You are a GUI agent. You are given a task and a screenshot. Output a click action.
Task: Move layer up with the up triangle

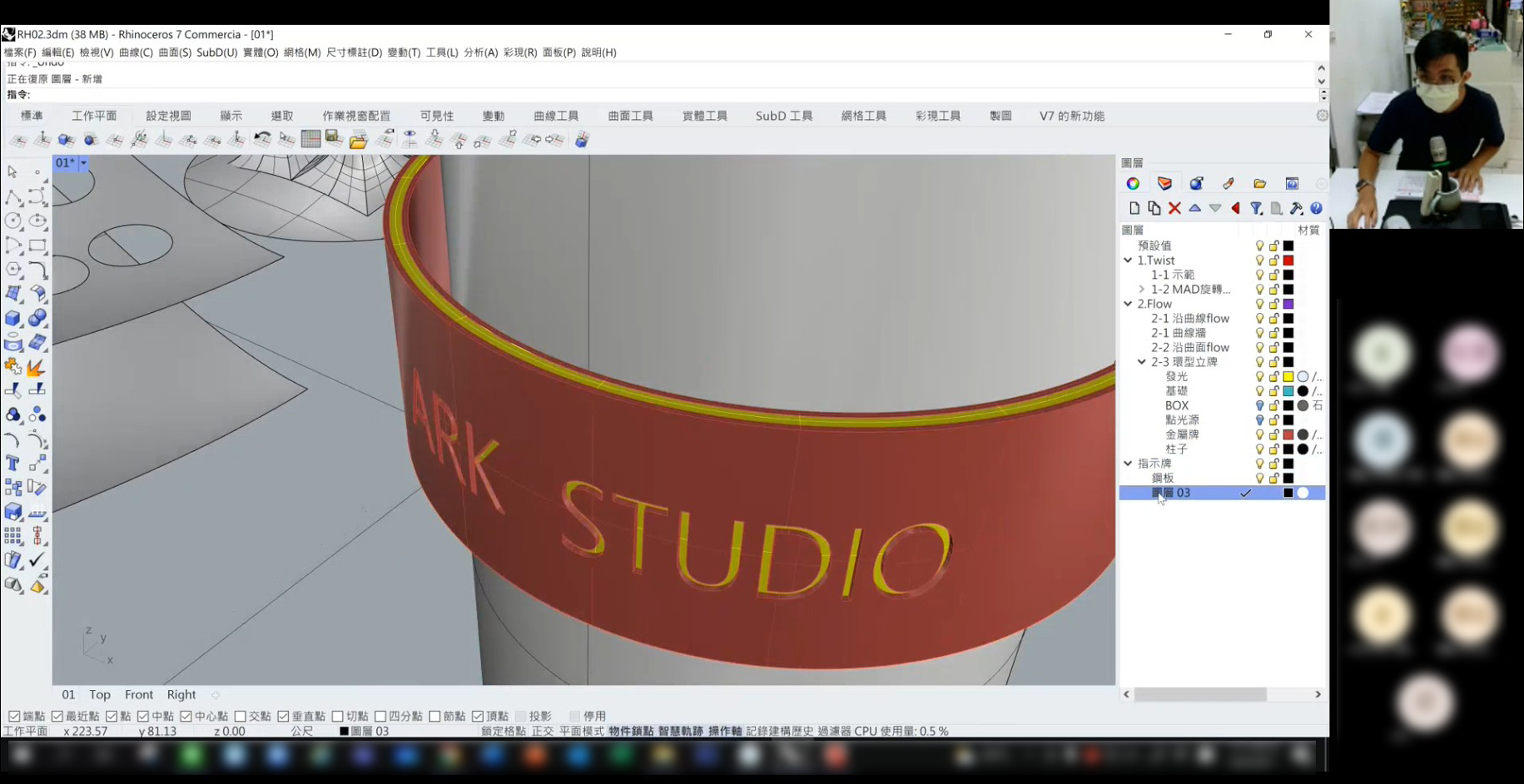coord(1194,208)
